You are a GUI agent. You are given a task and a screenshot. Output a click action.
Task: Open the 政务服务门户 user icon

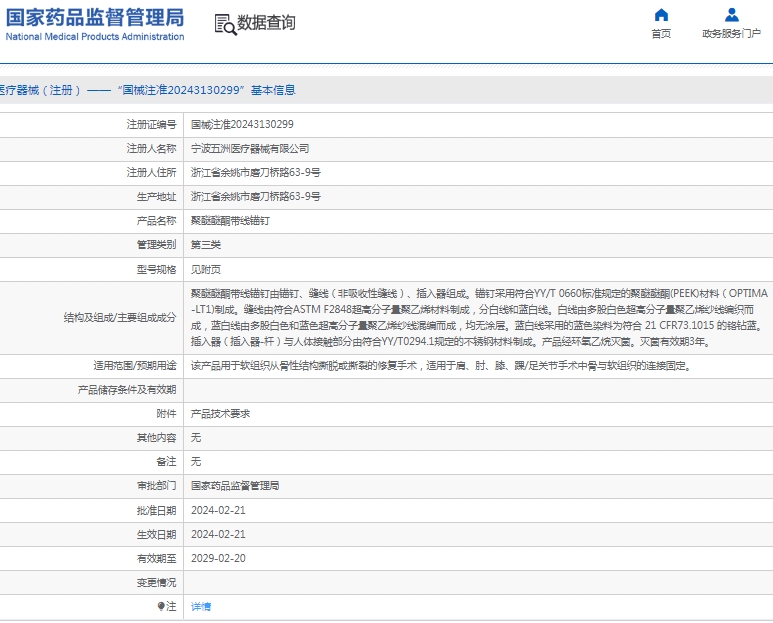click(x=732, y=15)
